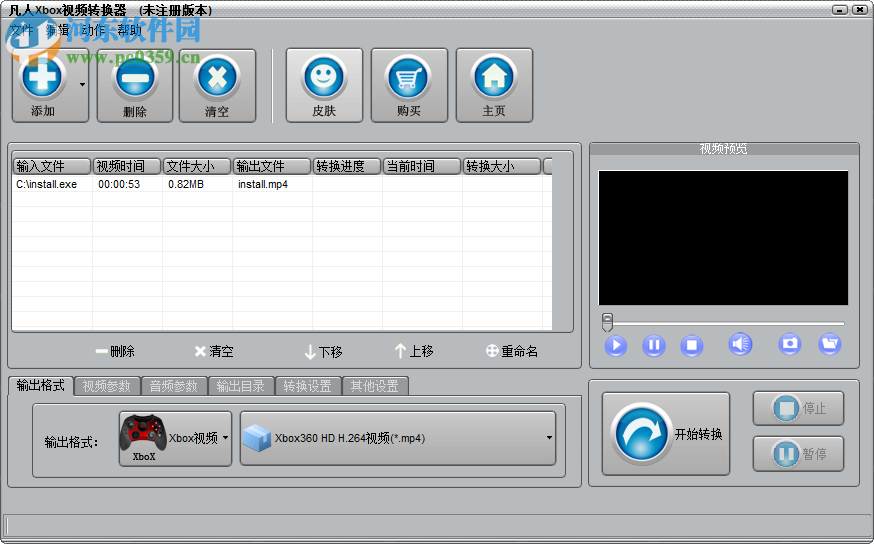Click the Add (添加) plus icon
The height and width of the screenshot is (544, 874).
coord(42,76)
